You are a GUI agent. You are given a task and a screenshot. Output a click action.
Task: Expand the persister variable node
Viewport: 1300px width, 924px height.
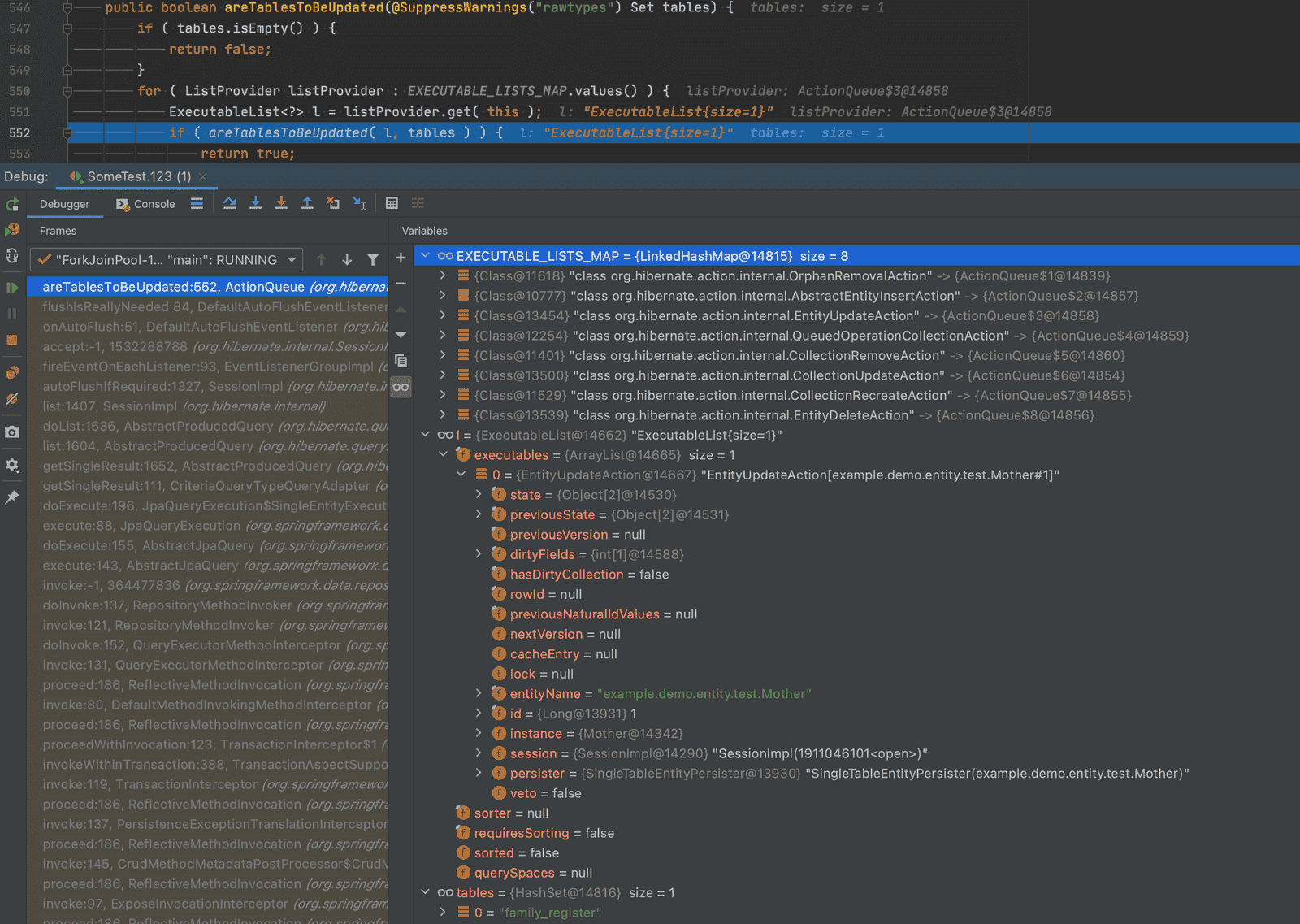479,773
